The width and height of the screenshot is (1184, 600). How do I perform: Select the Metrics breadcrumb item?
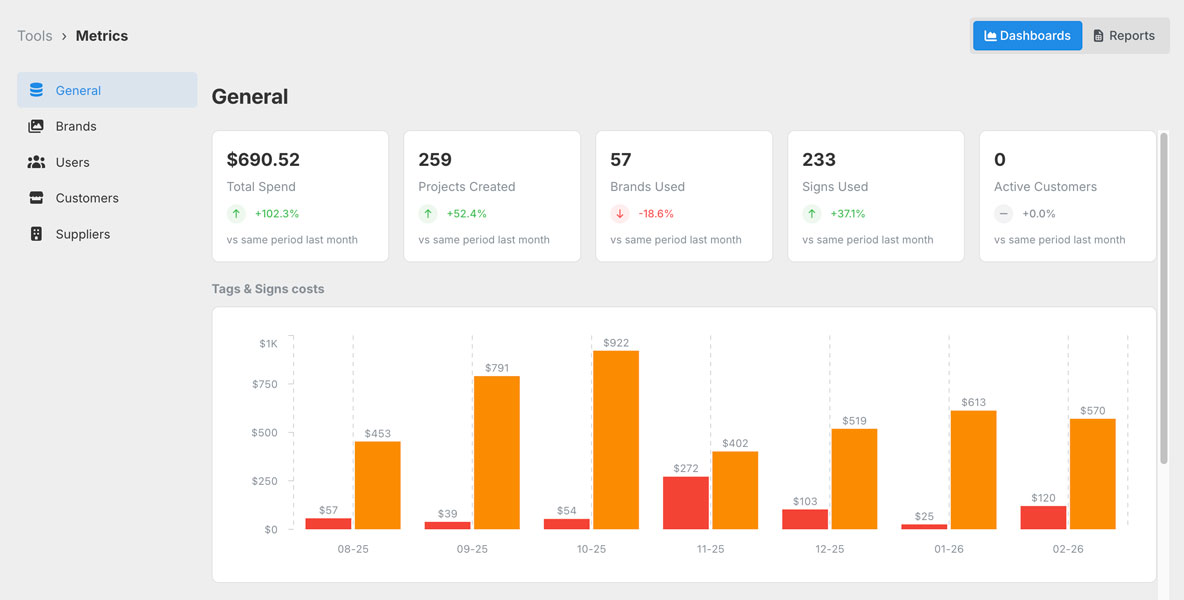tap(102, 35)
